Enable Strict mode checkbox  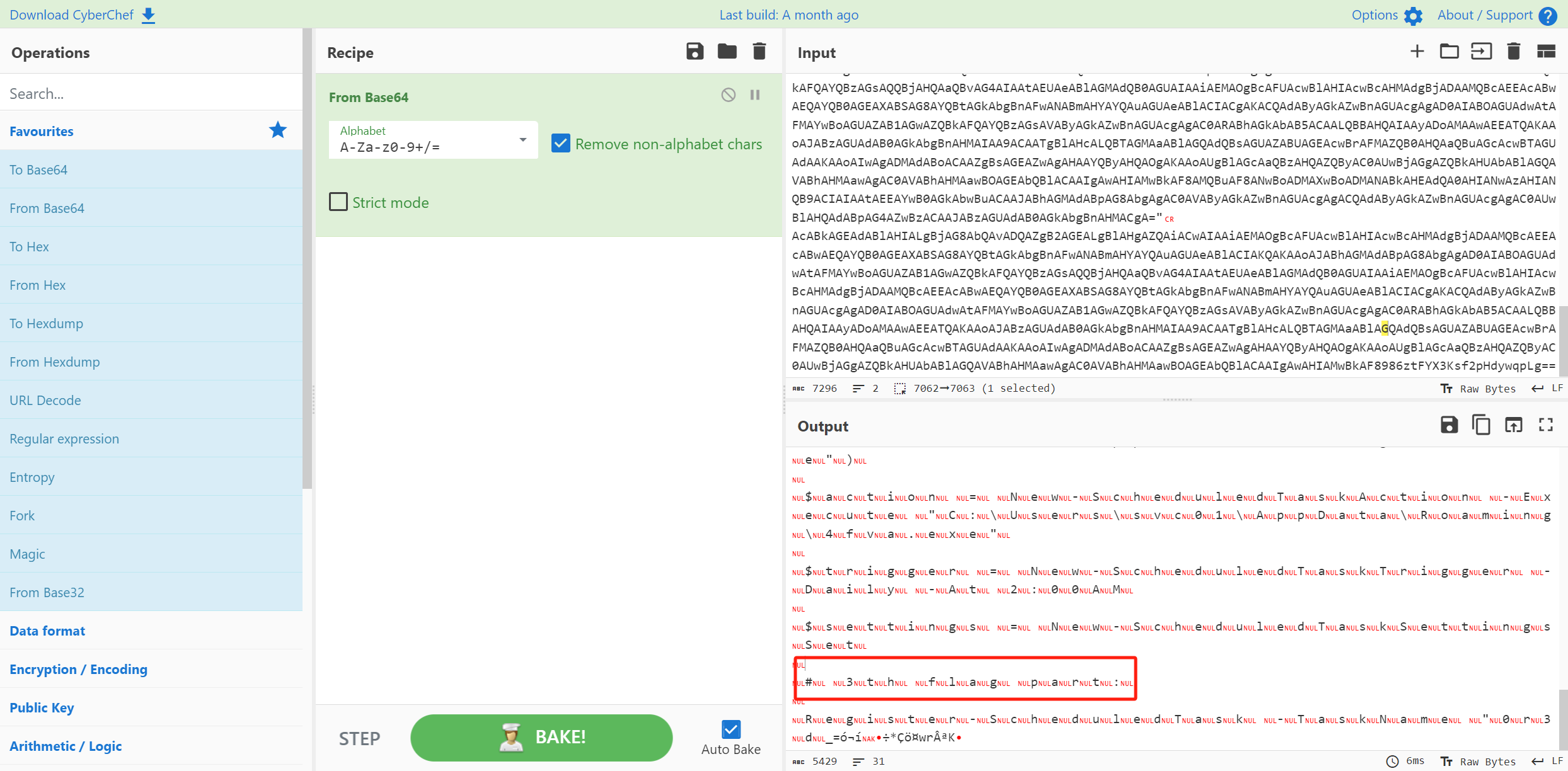pos(338,202)
